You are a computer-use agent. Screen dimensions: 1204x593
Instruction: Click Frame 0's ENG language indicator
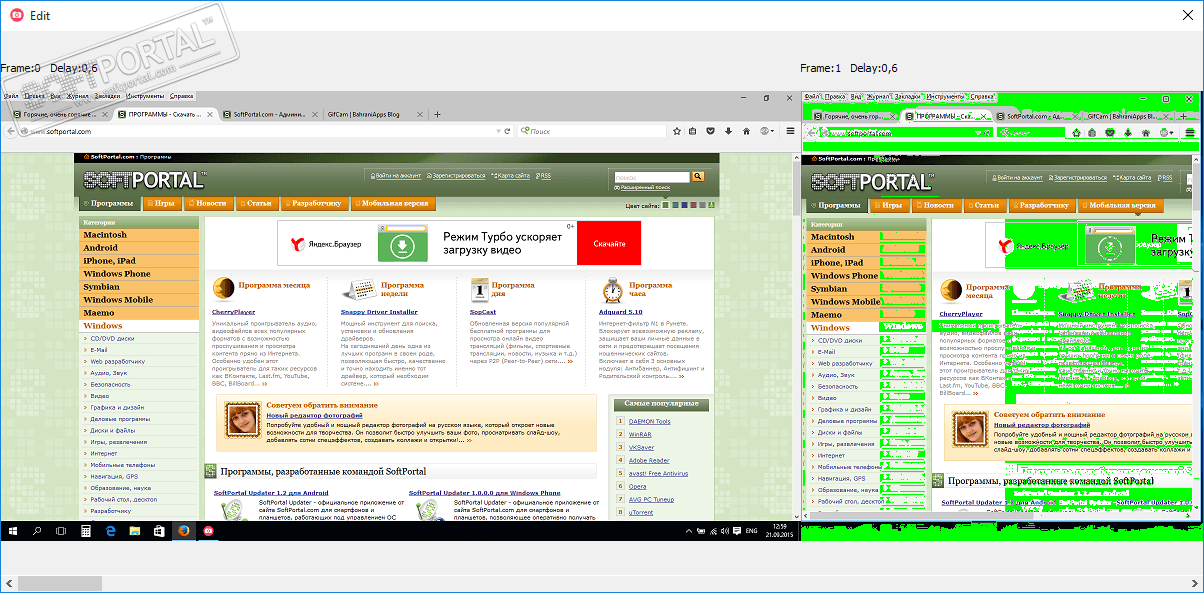752,531
